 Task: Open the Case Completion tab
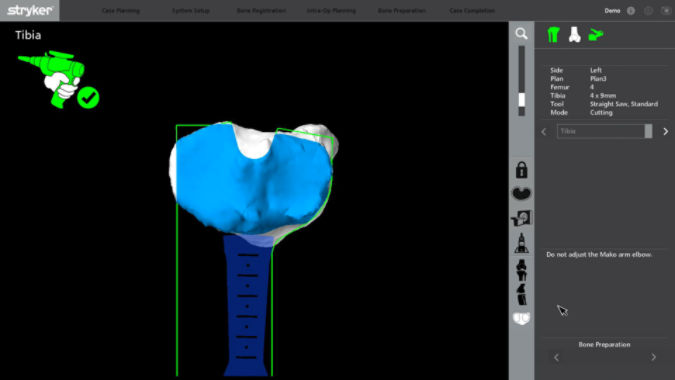[472, 11]
